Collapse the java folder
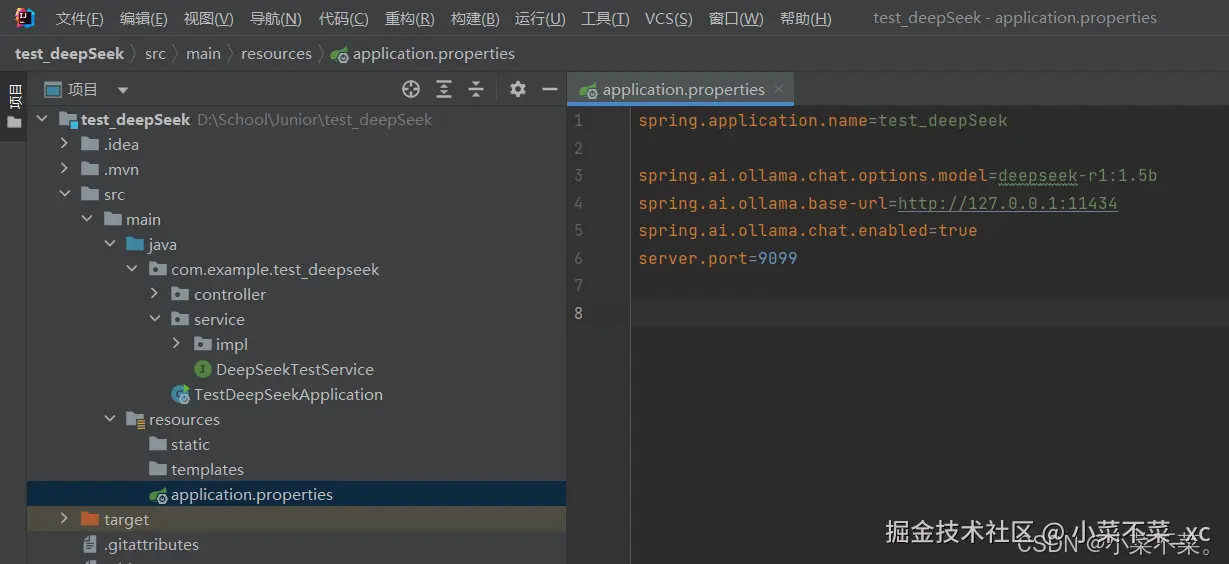The height and width of the screenshot is (564, 1229). (110, 245)
